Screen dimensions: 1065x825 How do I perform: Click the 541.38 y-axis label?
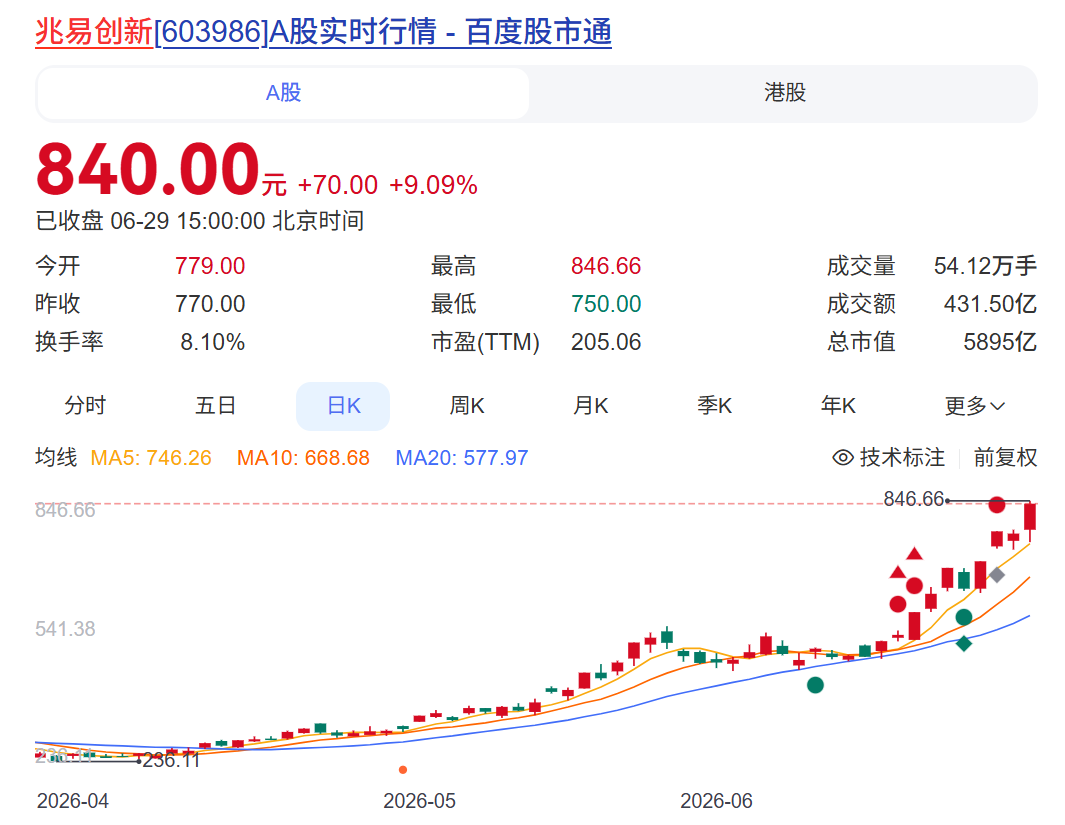[x=65, y=629]
